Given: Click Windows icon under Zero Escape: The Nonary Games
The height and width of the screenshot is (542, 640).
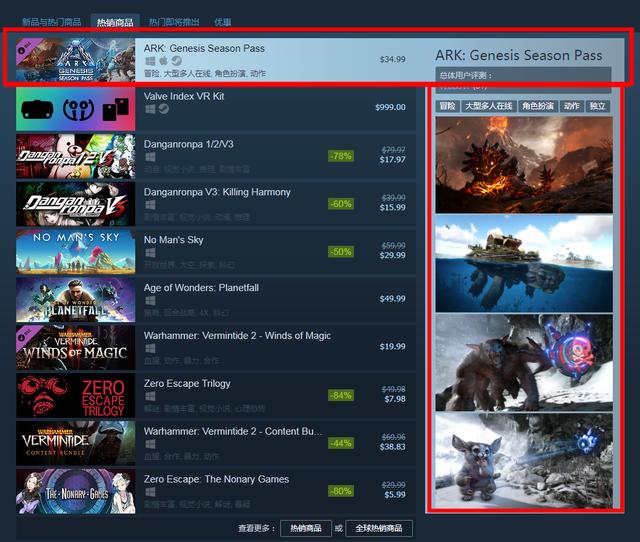Looking at the screenshot, I should pos(150,492).
